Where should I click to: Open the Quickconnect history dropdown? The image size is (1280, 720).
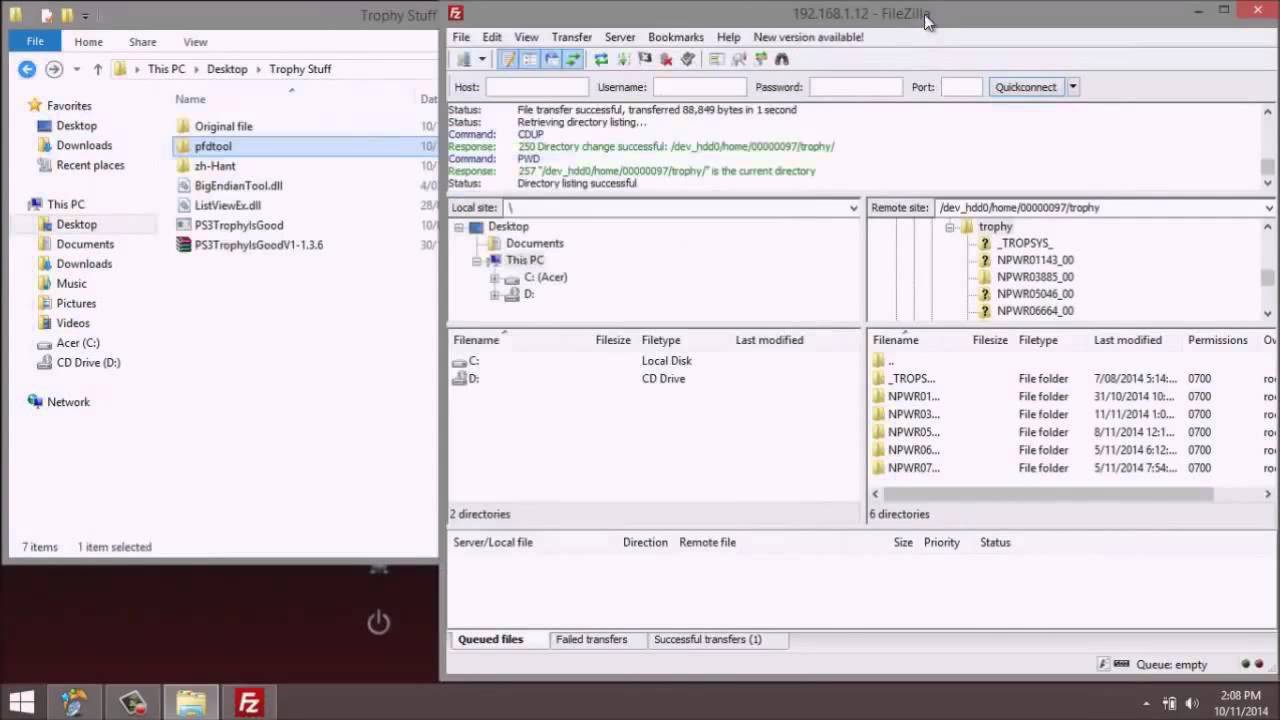click(x=1073, y=87)
